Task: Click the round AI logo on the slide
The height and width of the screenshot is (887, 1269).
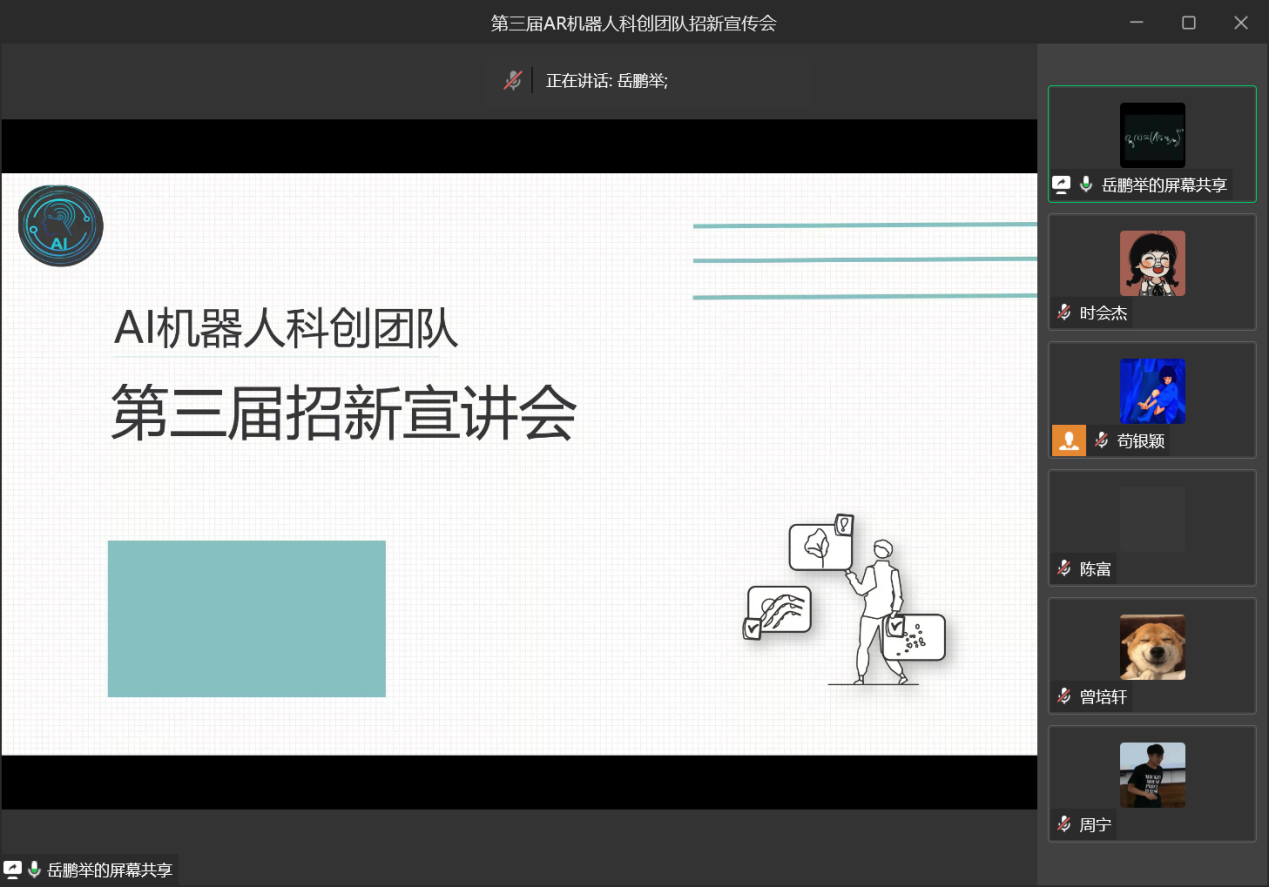Action: (x=61, y=226)
